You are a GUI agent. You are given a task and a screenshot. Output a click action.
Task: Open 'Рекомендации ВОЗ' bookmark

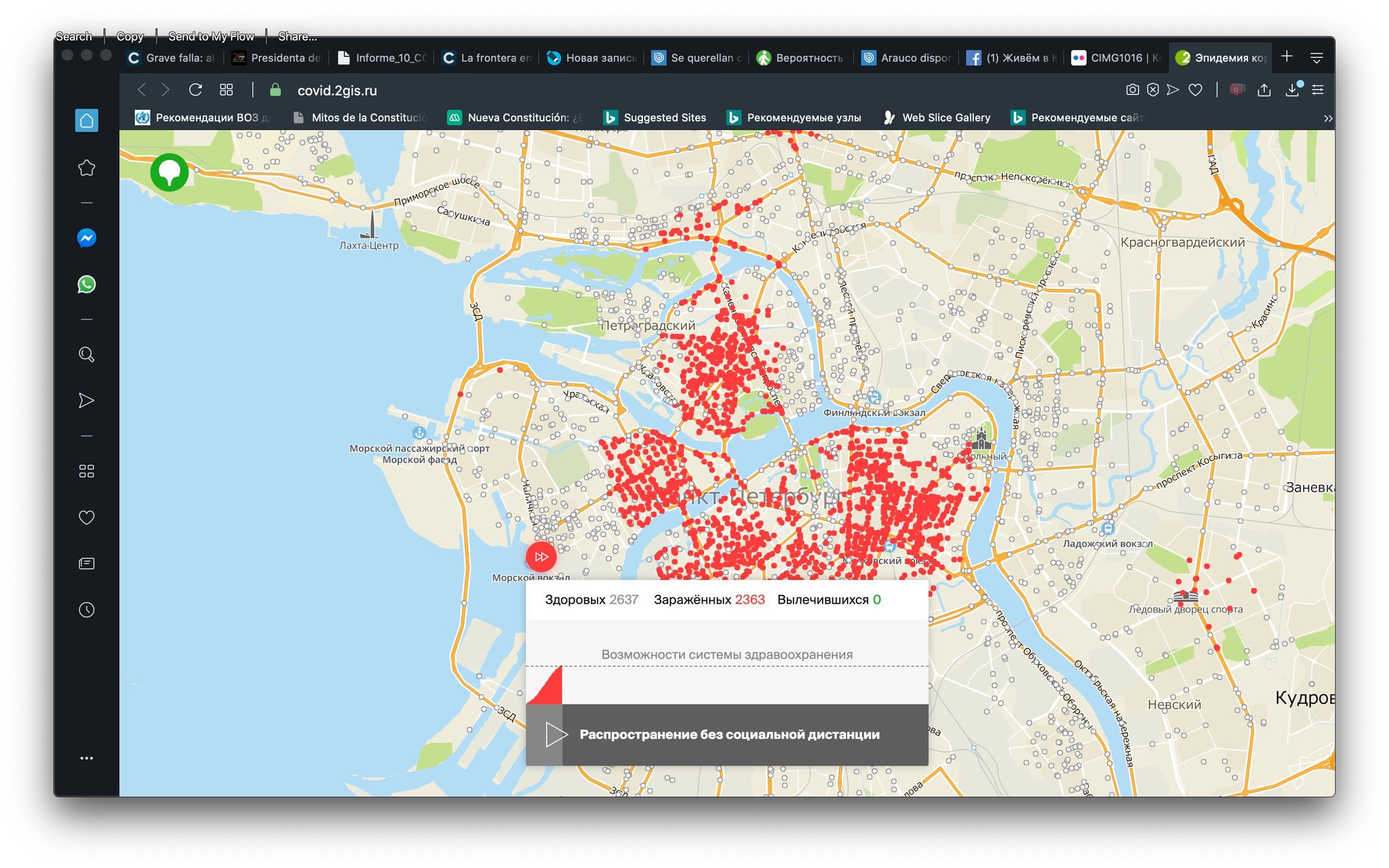pos(202,117)
